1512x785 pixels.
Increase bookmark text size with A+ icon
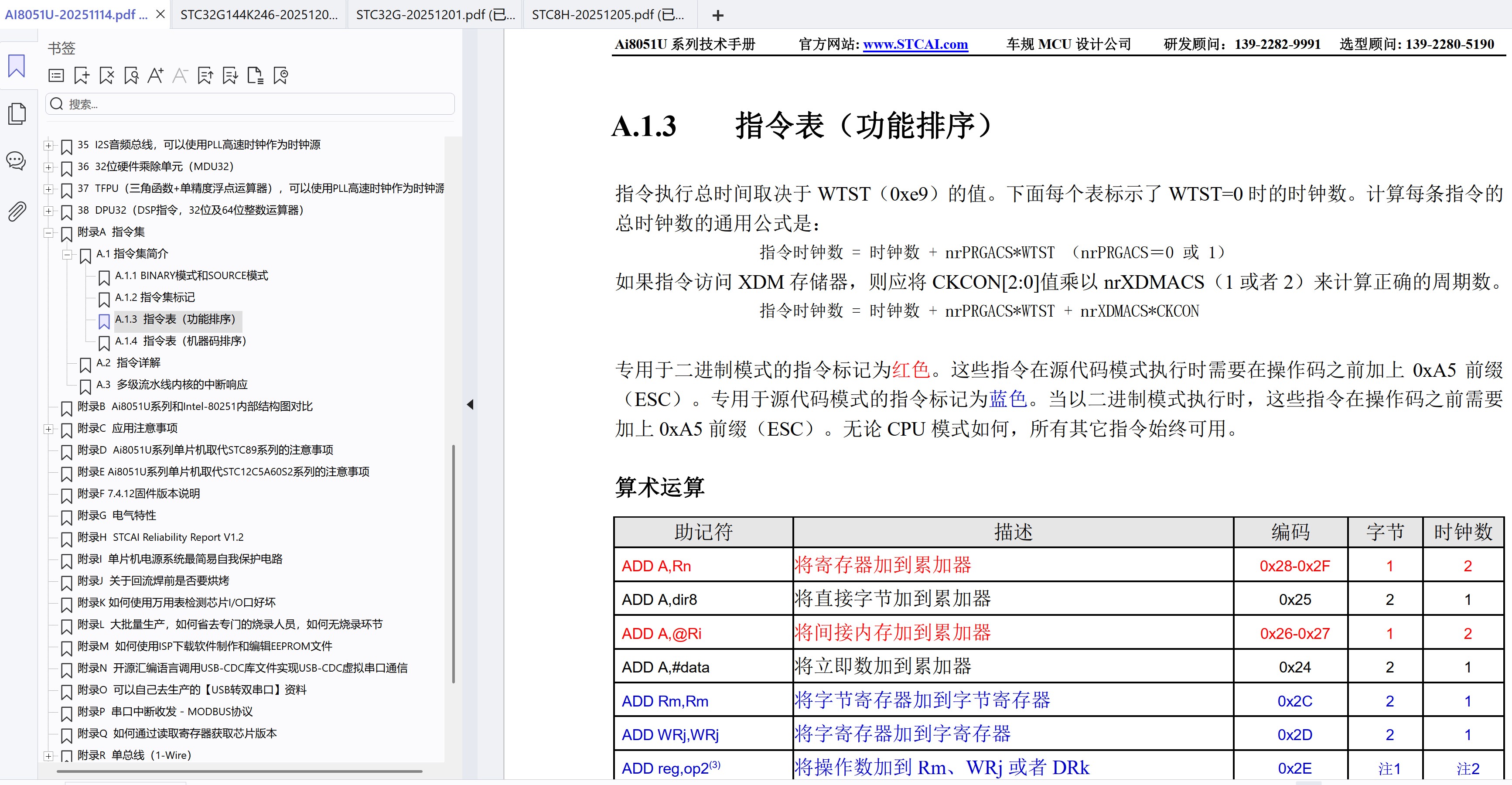156,75
